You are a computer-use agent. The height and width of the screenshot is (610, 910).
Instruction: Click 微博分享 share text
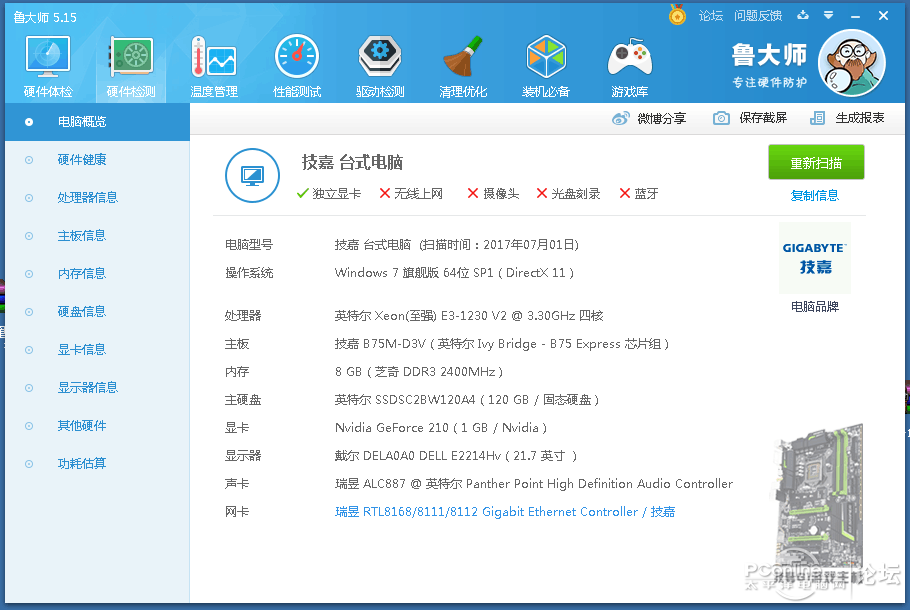pyautogui.click(x=662, y=118)
